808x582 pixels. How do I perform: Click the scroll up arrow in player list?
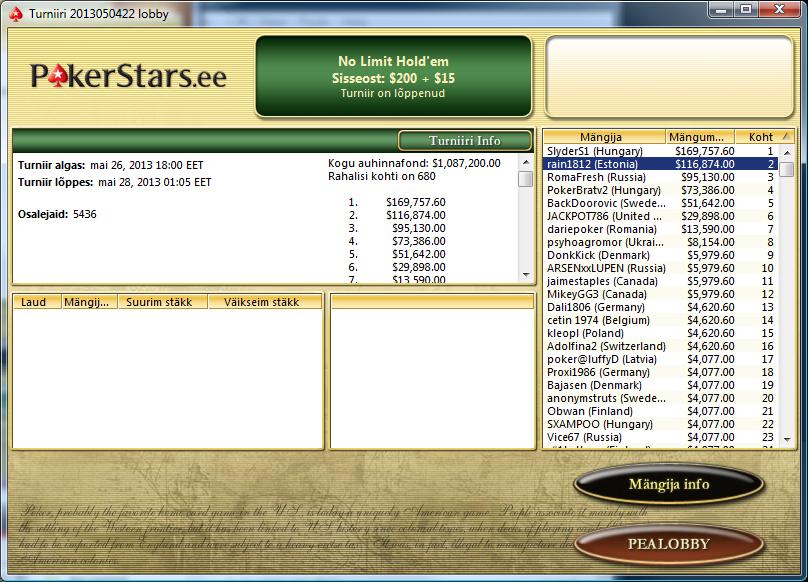pyautogui.click(x=788, y=151)
